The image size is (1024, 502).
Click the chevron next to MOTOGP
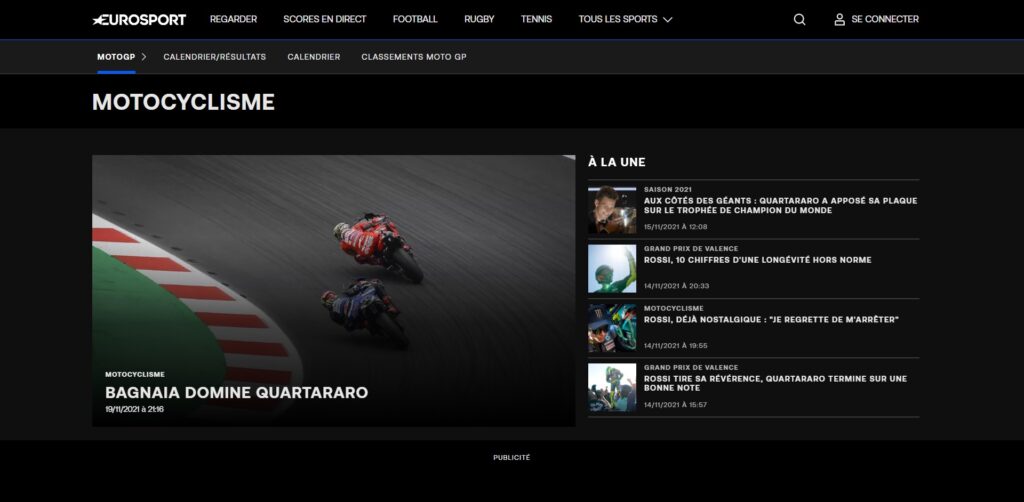pyautogui.click(x=144, y=57)
